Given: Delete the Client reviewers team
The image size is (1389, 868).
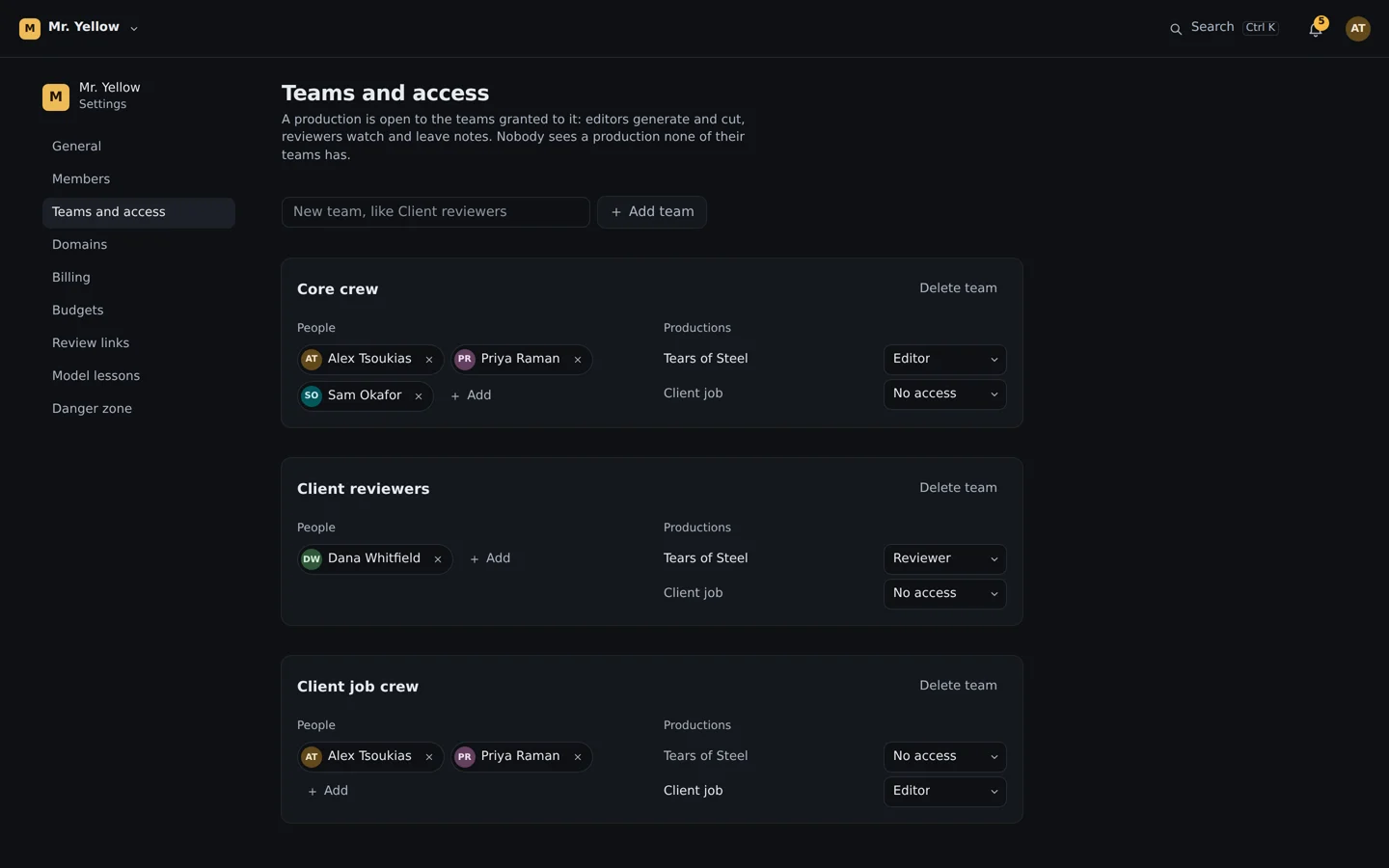Looking at the screenshot, I should tap(958, 488).
